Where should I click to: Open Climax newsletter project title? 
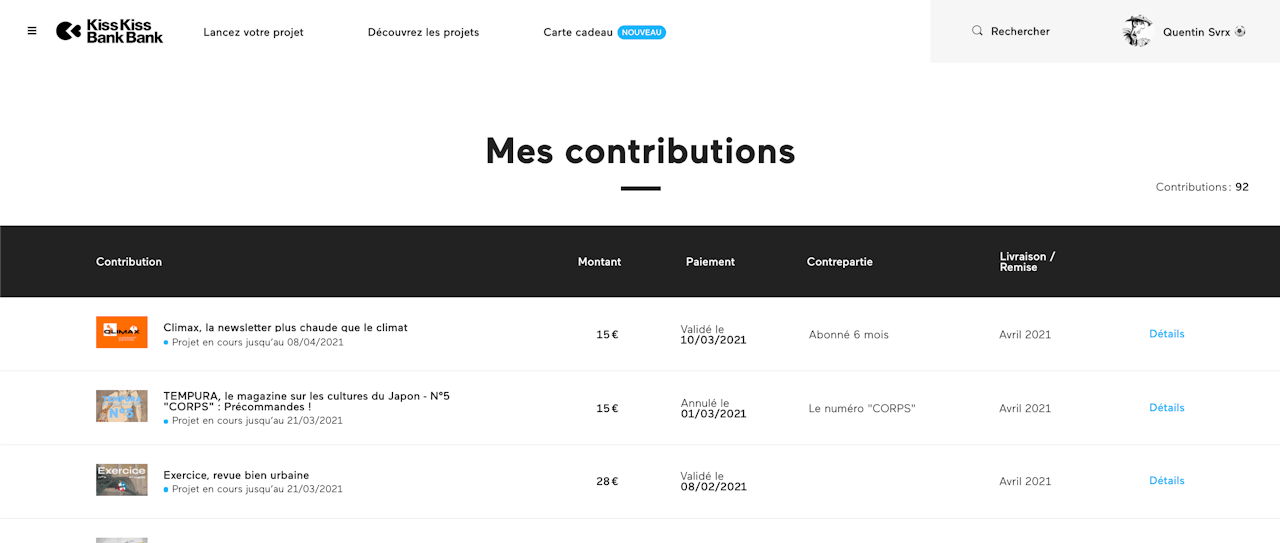pyautogui.click(x=285, y=327)
